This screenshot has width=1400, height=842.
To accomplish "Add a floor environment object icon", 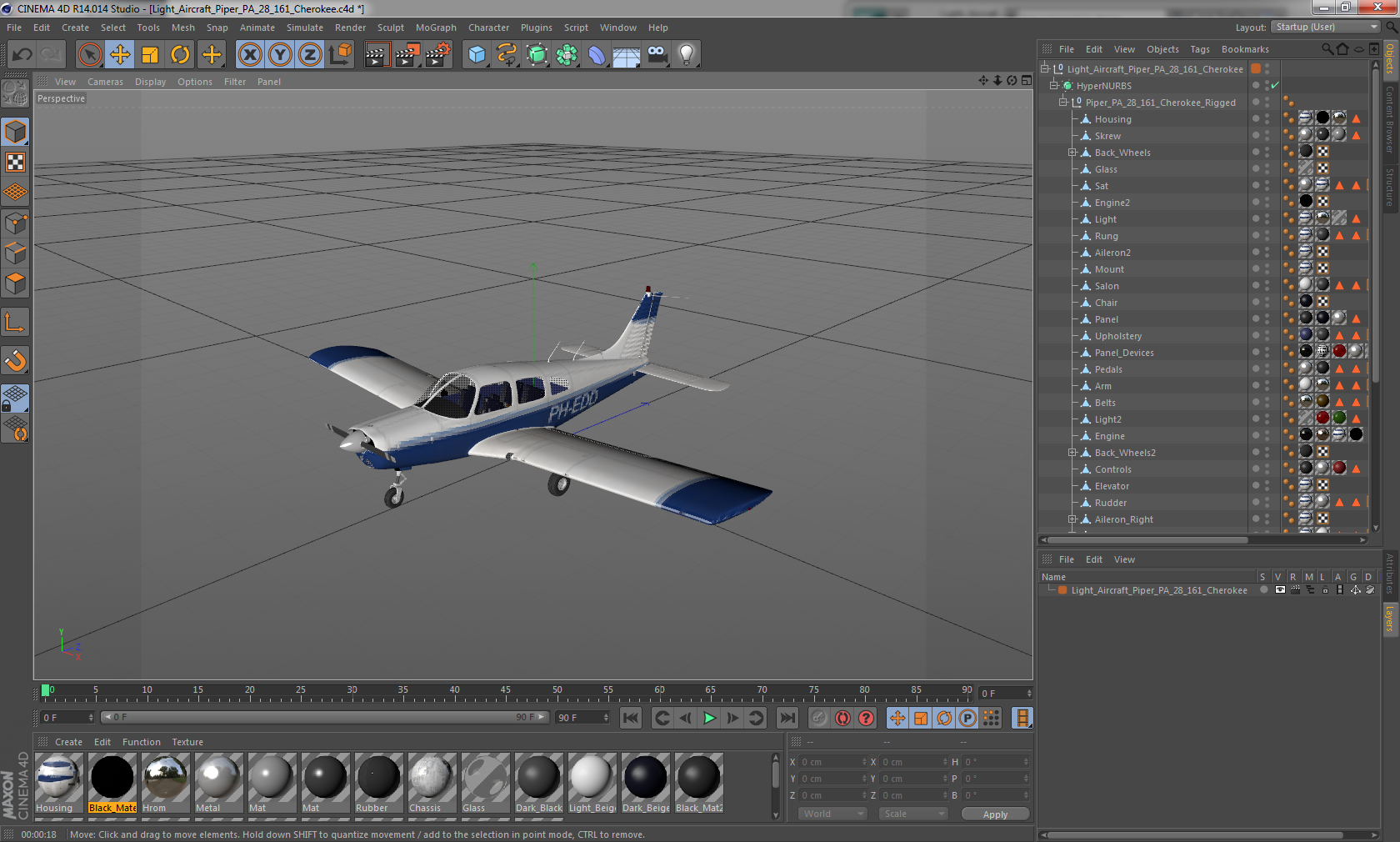I will pos(627,55).
